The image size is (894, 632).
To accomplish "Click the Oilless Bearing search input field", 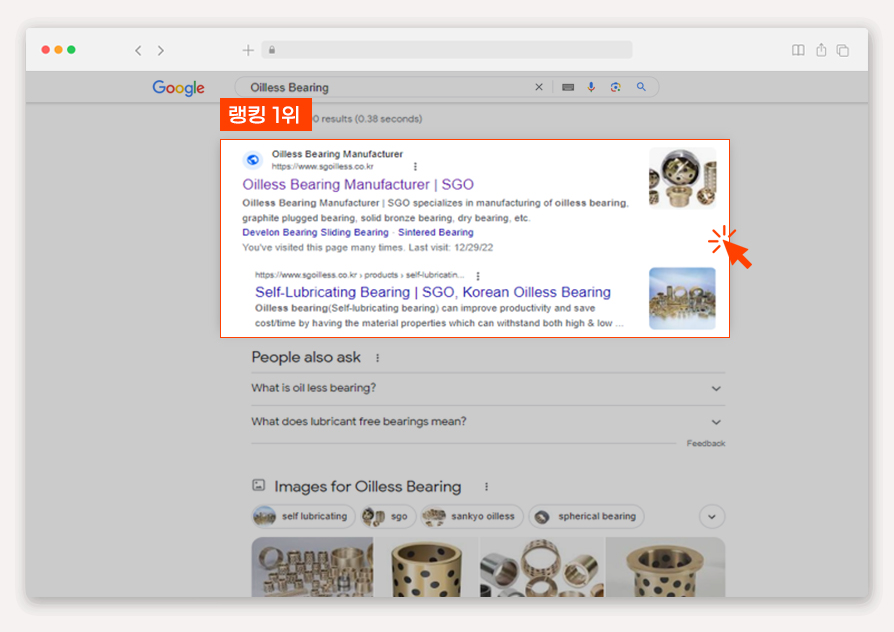I will click(x=388, y=87).
